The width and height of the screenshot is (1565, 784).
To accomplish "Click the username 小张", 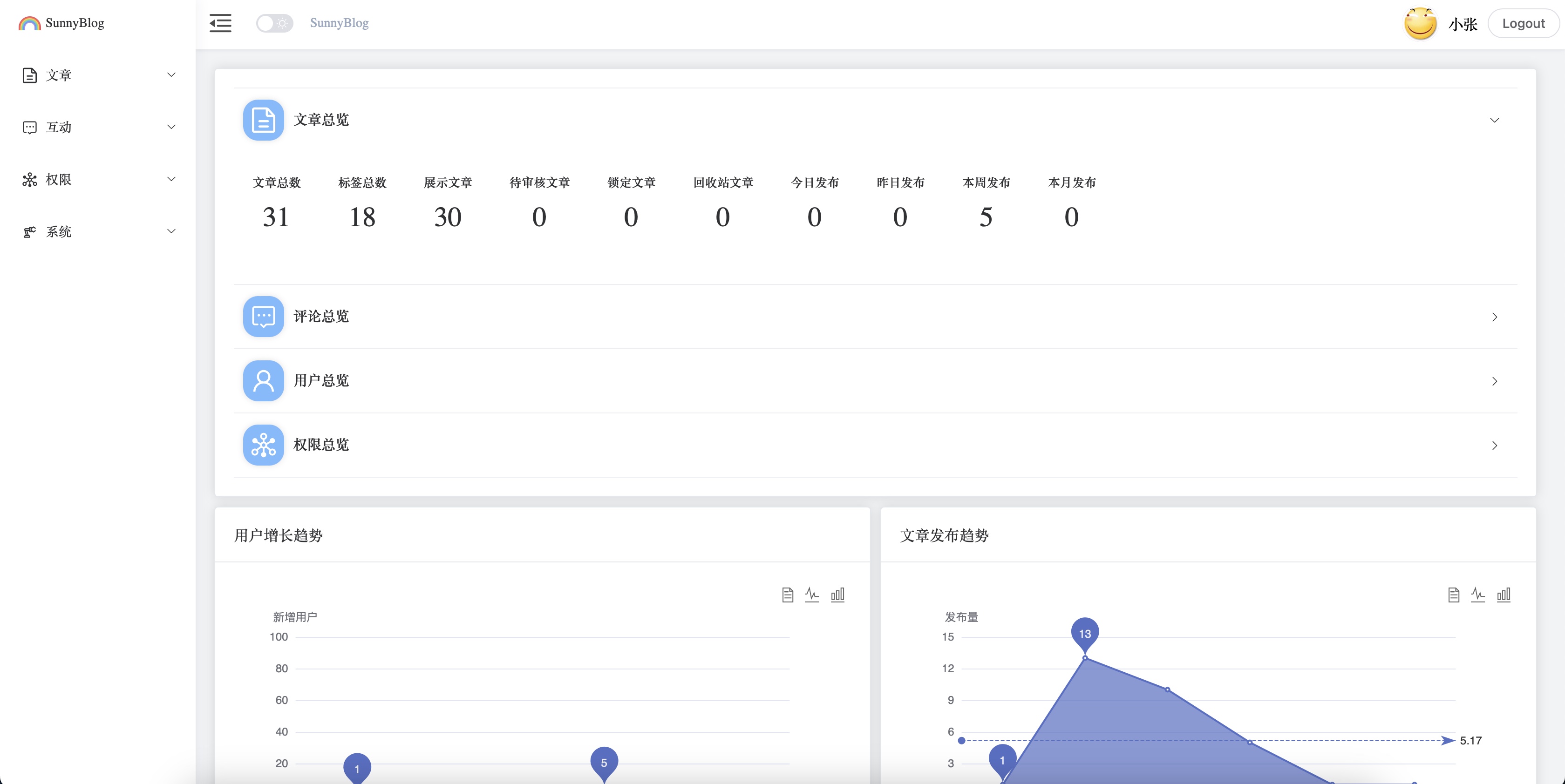I will (1463, 24).
